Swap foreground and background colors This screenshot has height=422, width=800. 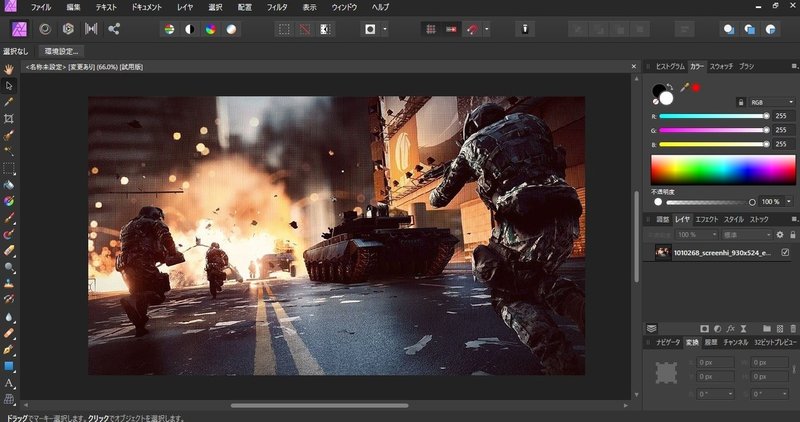[x=670, y=87]
